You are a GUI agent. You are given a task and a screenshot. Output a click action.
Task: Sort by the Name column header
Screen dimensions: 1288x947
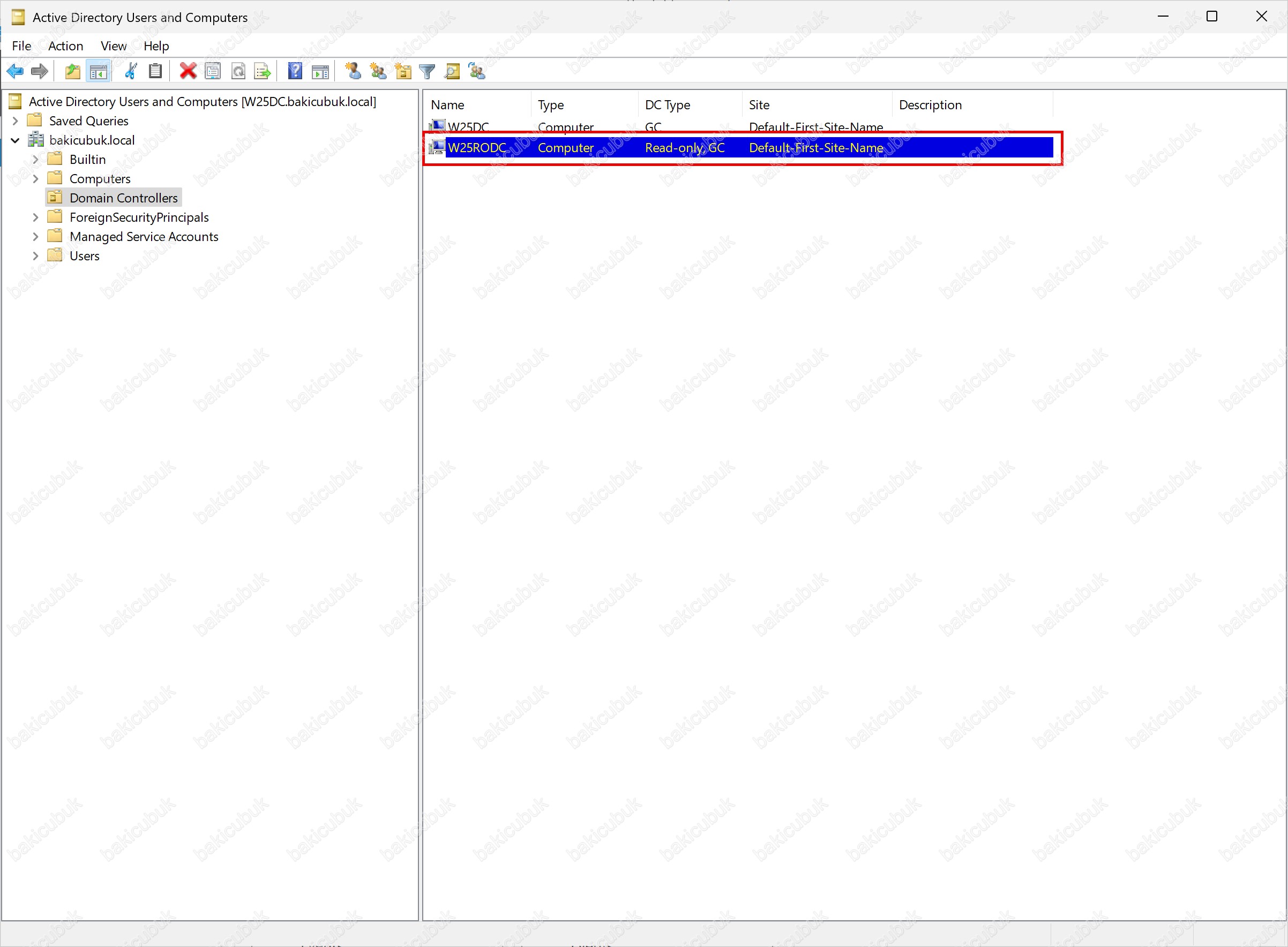click(478, 105)
